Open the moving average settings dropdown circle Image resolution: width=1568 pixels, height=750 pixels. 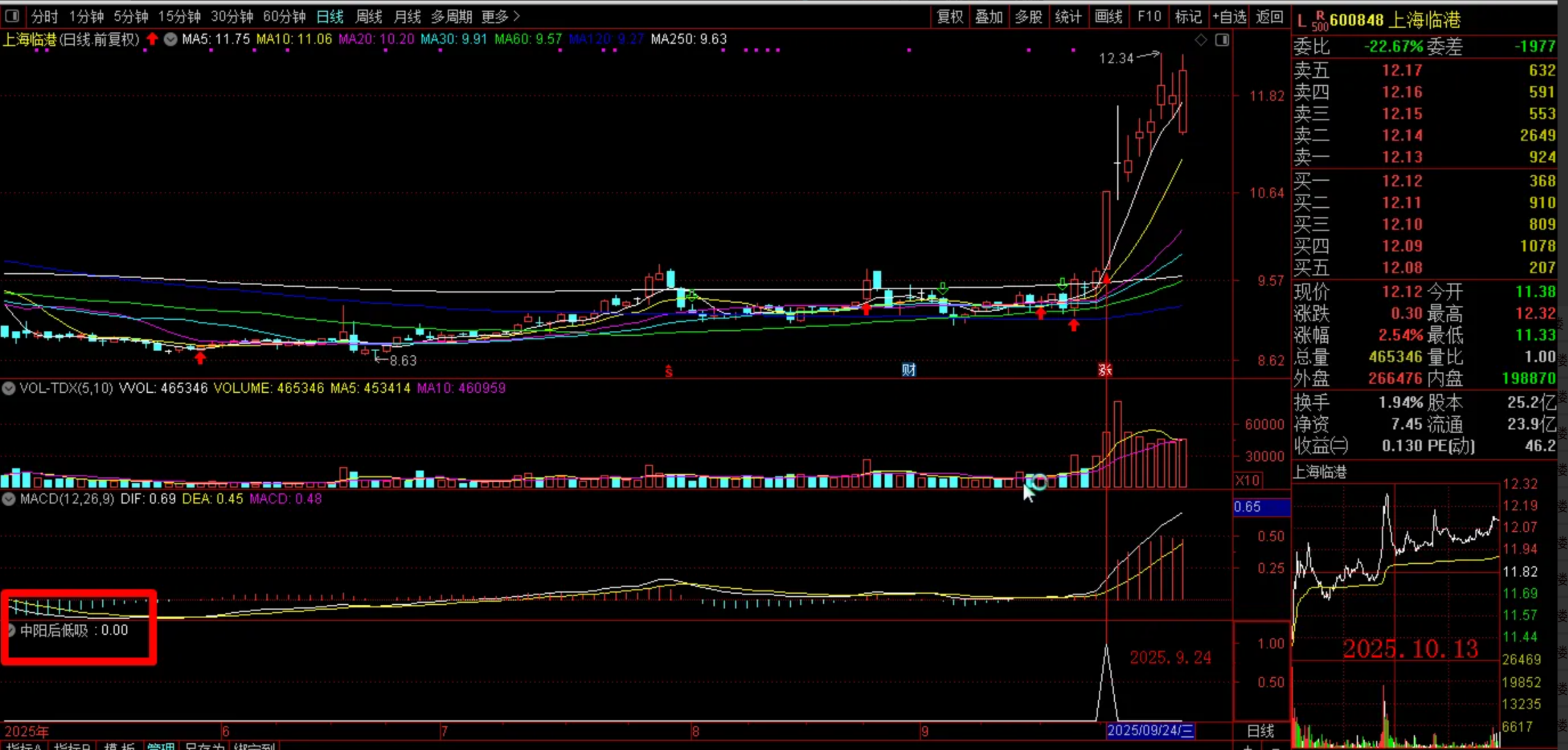click(170, 39)
